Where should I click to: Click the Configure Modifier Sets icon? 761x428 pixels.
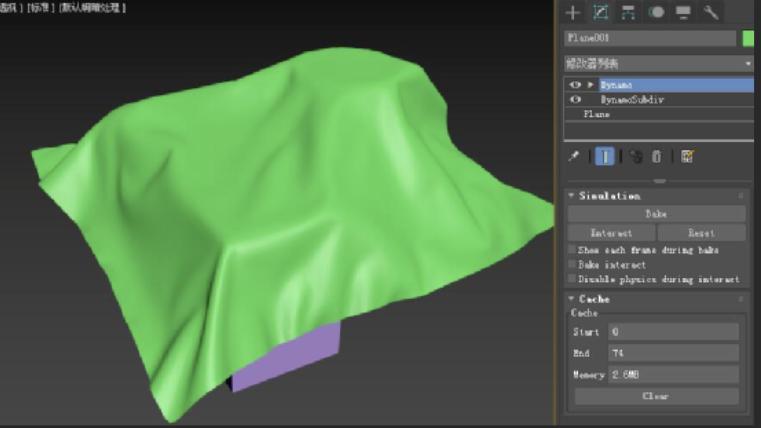(687, 156)
